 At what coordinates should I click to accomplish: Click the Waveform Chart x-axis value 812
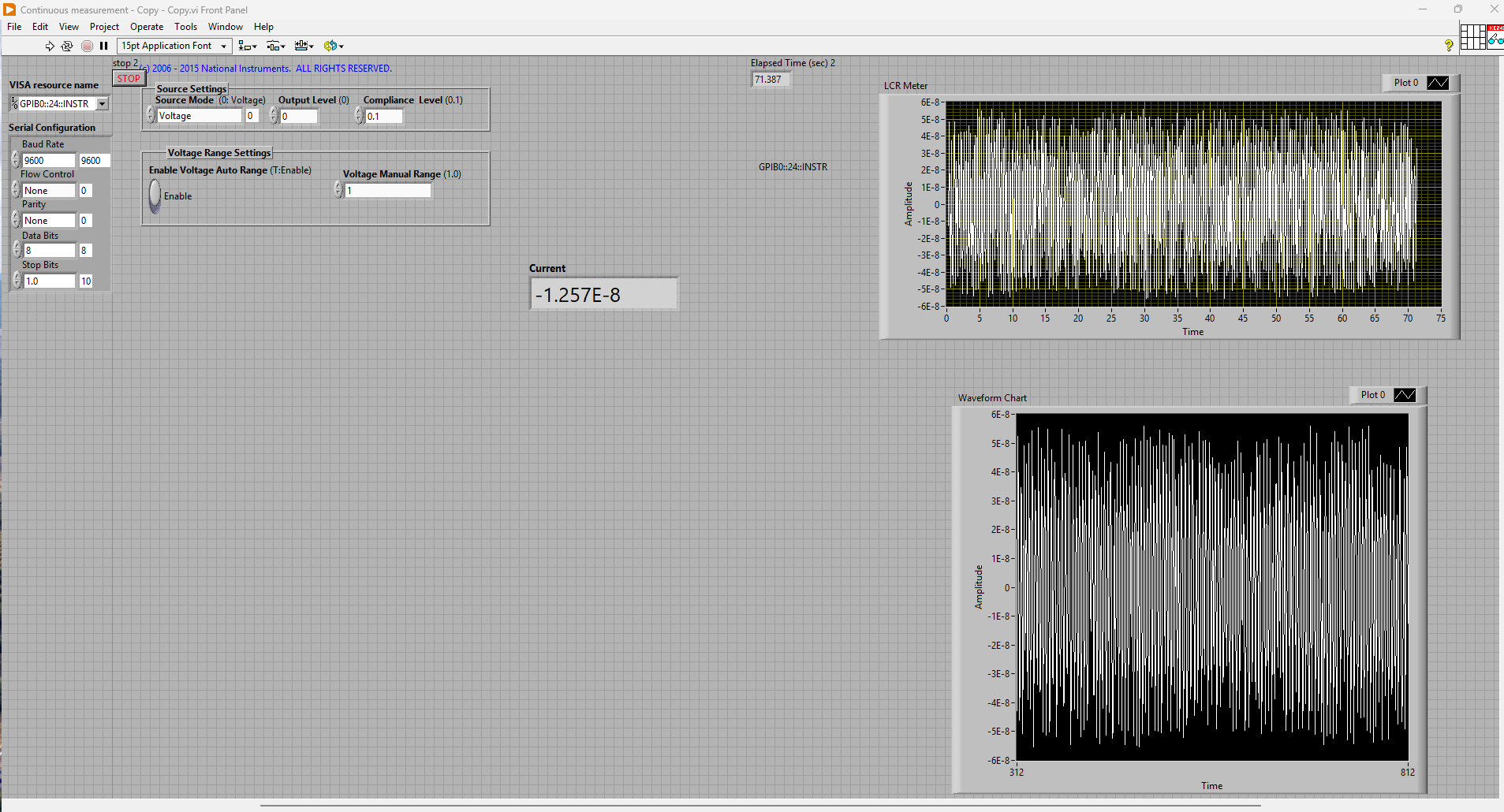tap(1408, 773)
